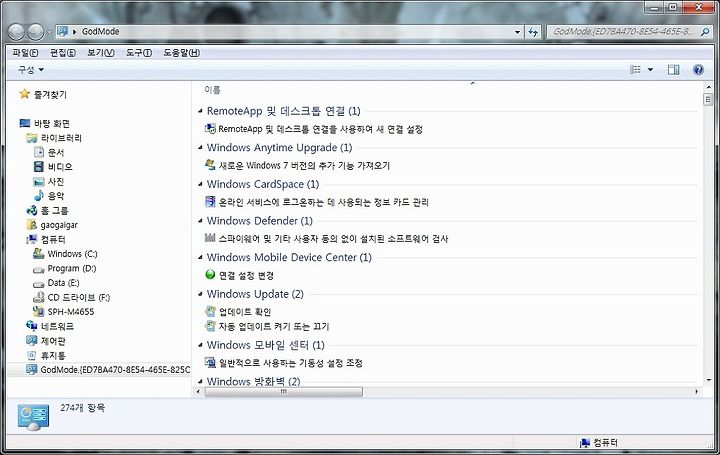
Task: Click GodMode in the address bar path
Action: pos(101,32)
